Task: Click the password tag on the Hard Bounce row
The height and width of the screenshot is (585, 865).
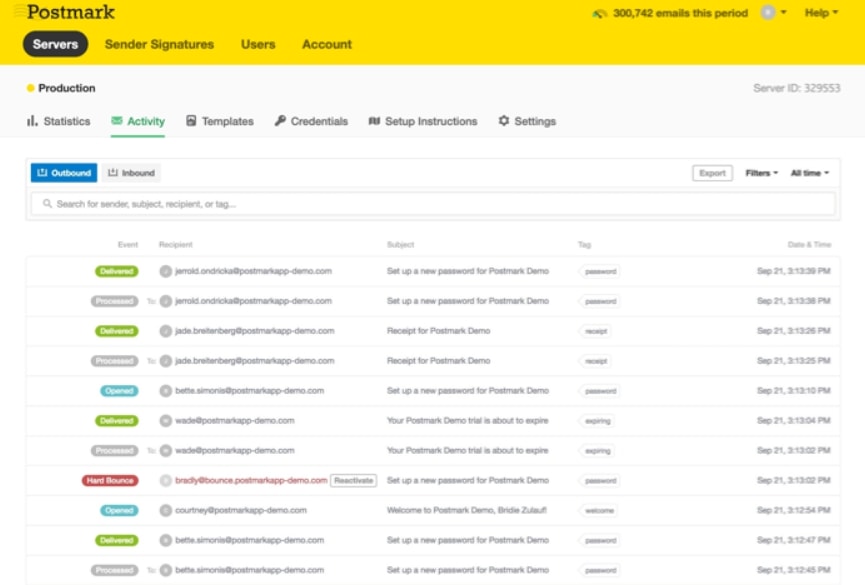Action: coord(600,481)
